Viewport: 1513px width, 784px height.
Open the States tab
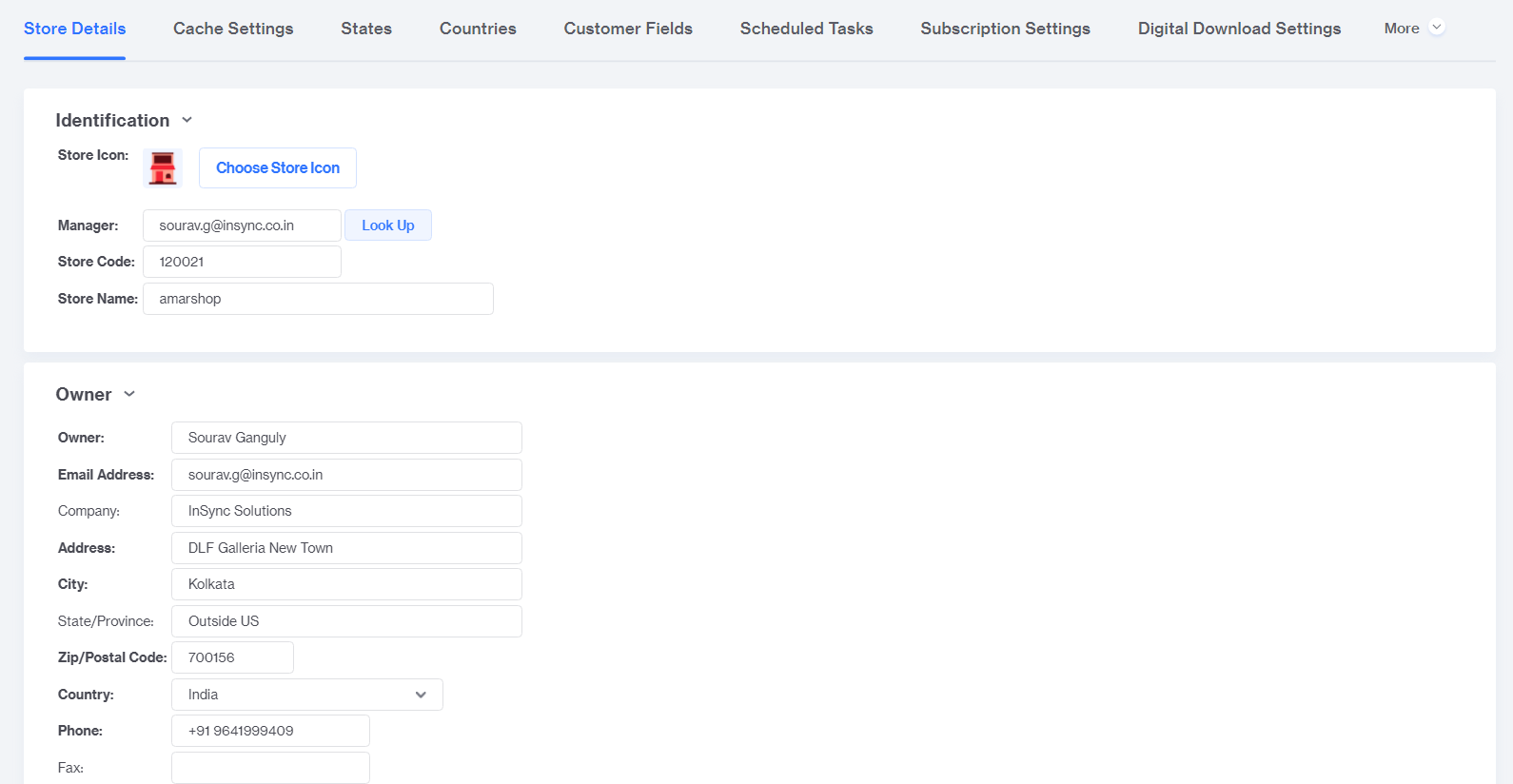(x=366, y=29)
